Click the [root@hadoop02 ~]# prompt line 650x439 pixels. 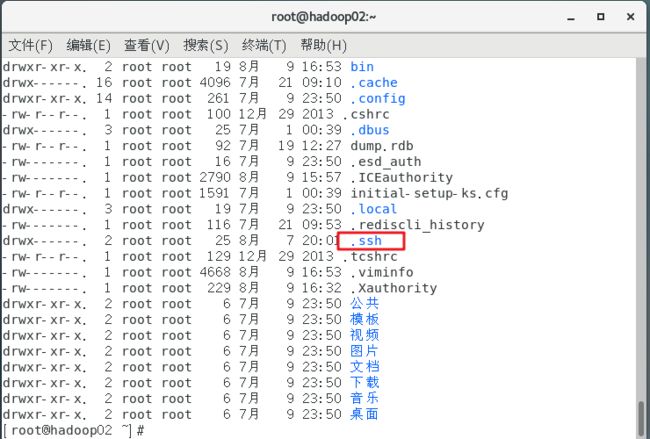point(74,430)
